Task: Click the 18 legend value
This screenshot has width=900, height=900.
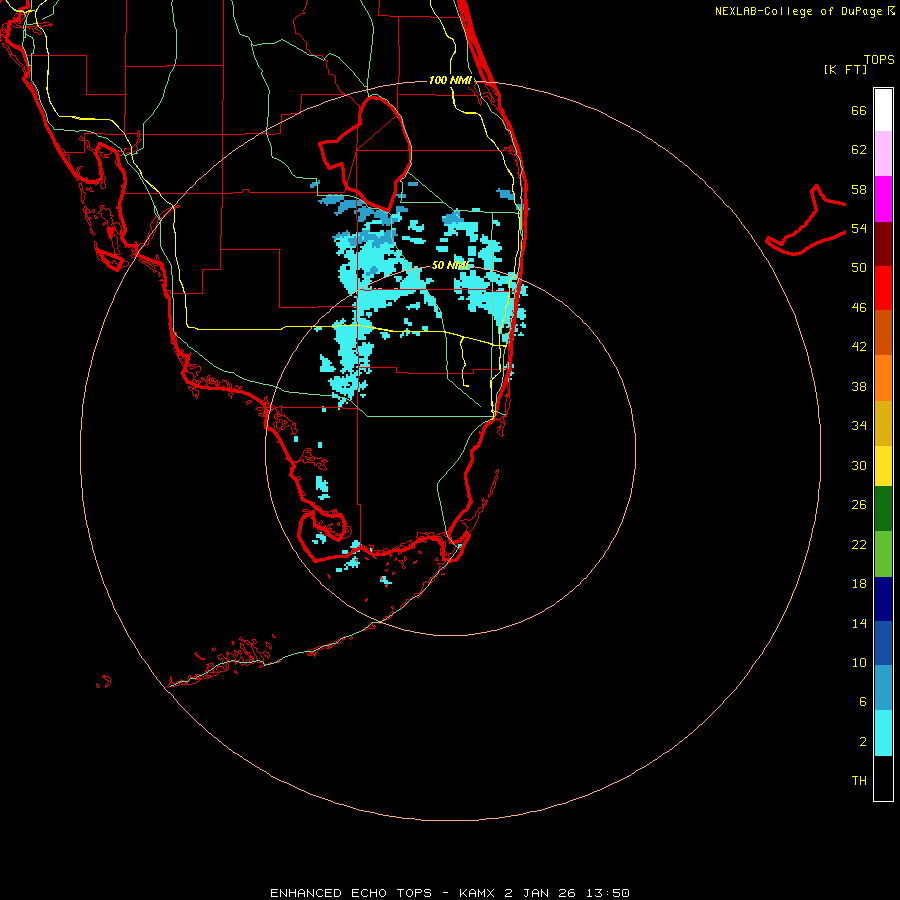Action: (859, 584)
